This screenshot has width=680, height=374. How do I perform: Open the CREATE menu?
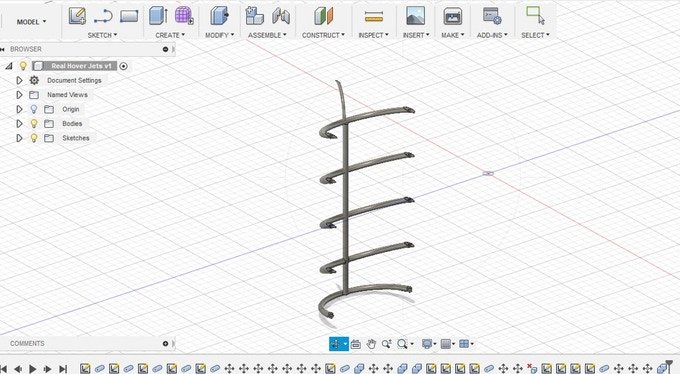point(170,35)
